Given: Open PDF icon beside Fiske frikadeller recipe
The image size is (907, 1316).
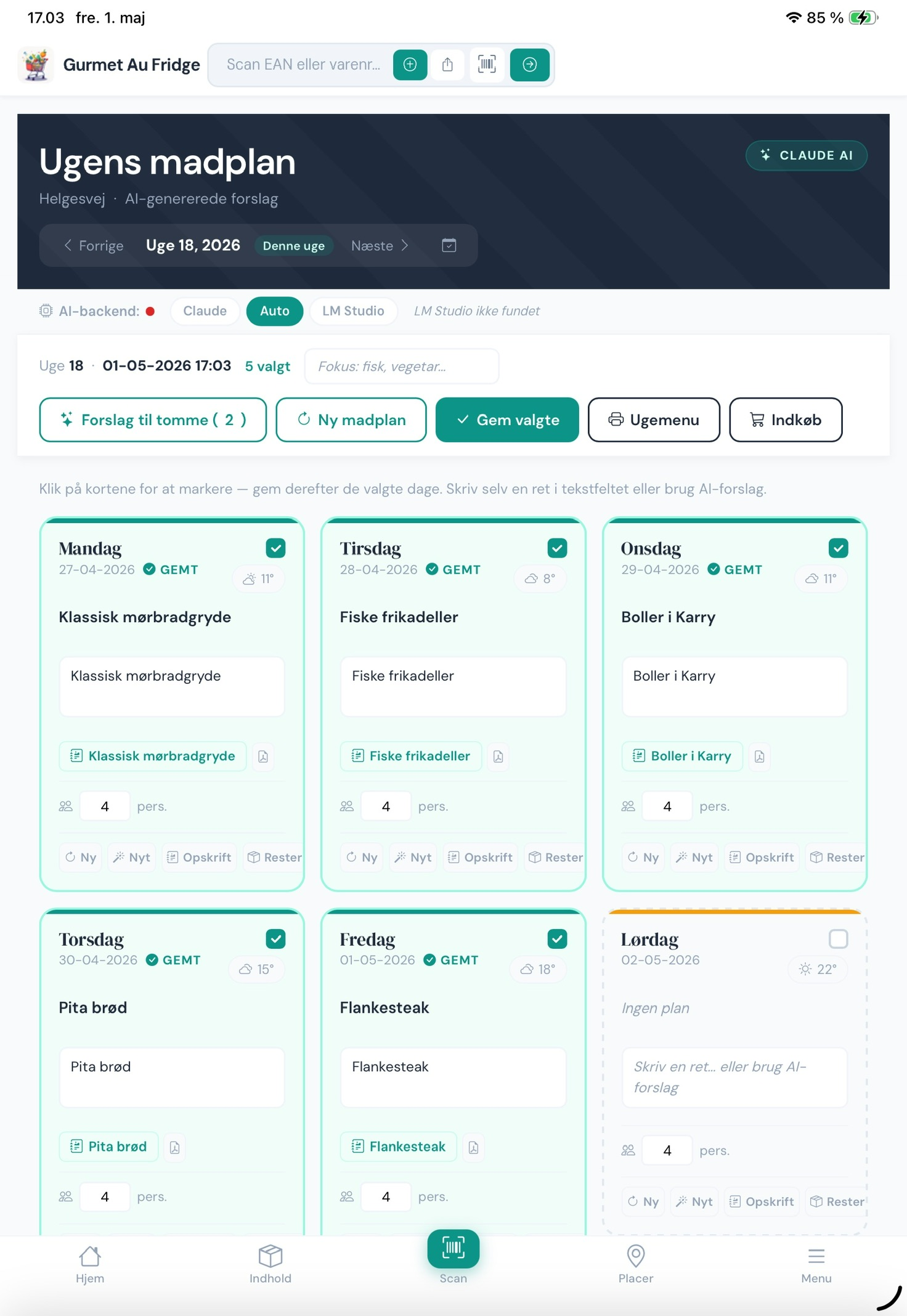Looking at the screenshot, I should pyautogui.click(x=498, y=756).
